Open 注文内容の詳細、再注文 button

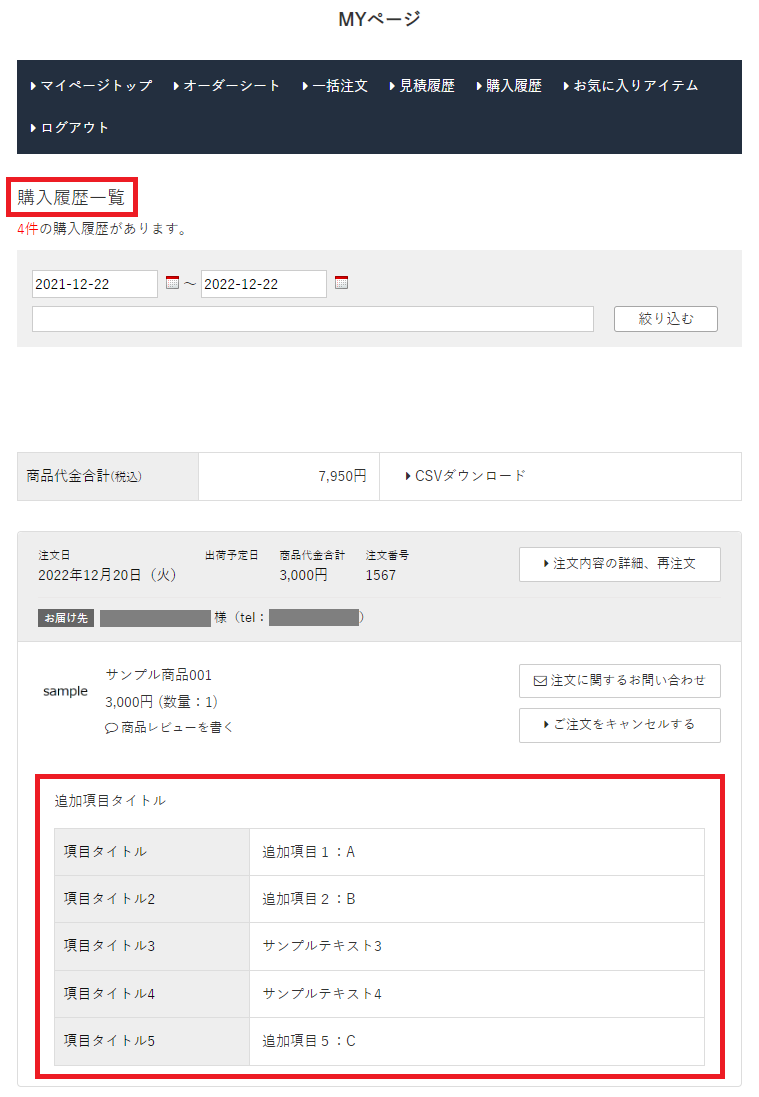[619, 564]
